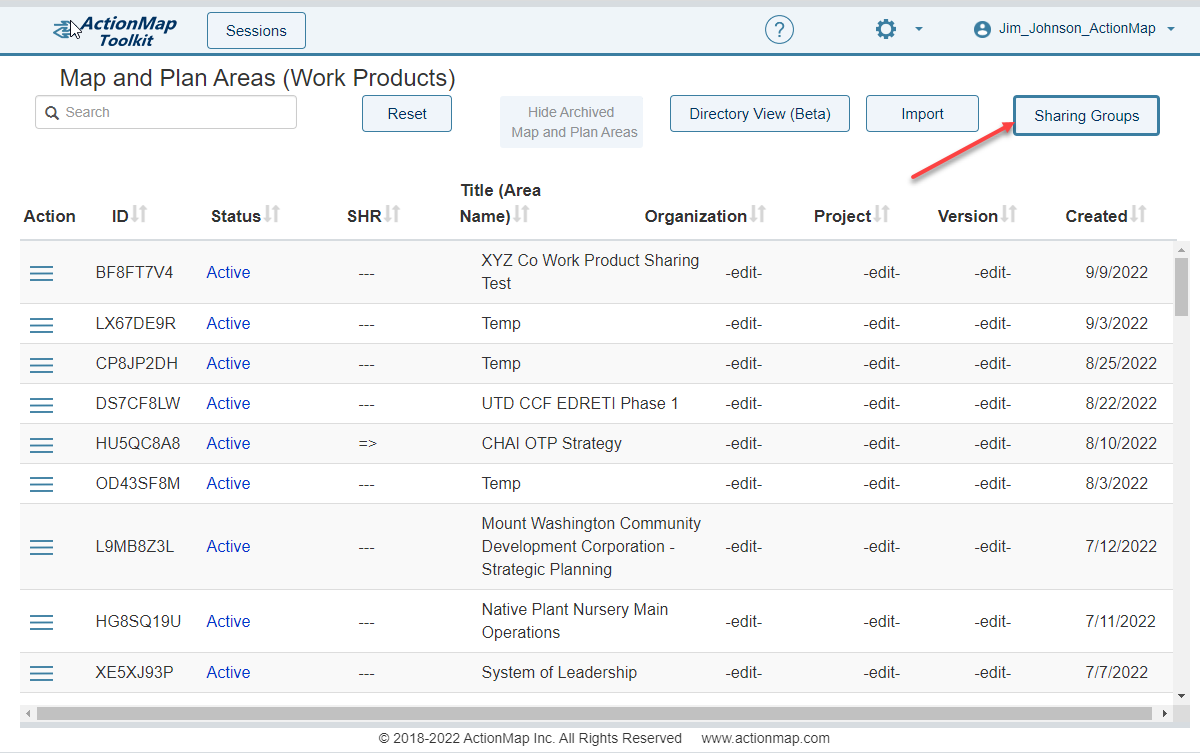Screen dimensions: 1200x753
Task: Open action menu for CP8JP2DH row
Action: point(41,364)
